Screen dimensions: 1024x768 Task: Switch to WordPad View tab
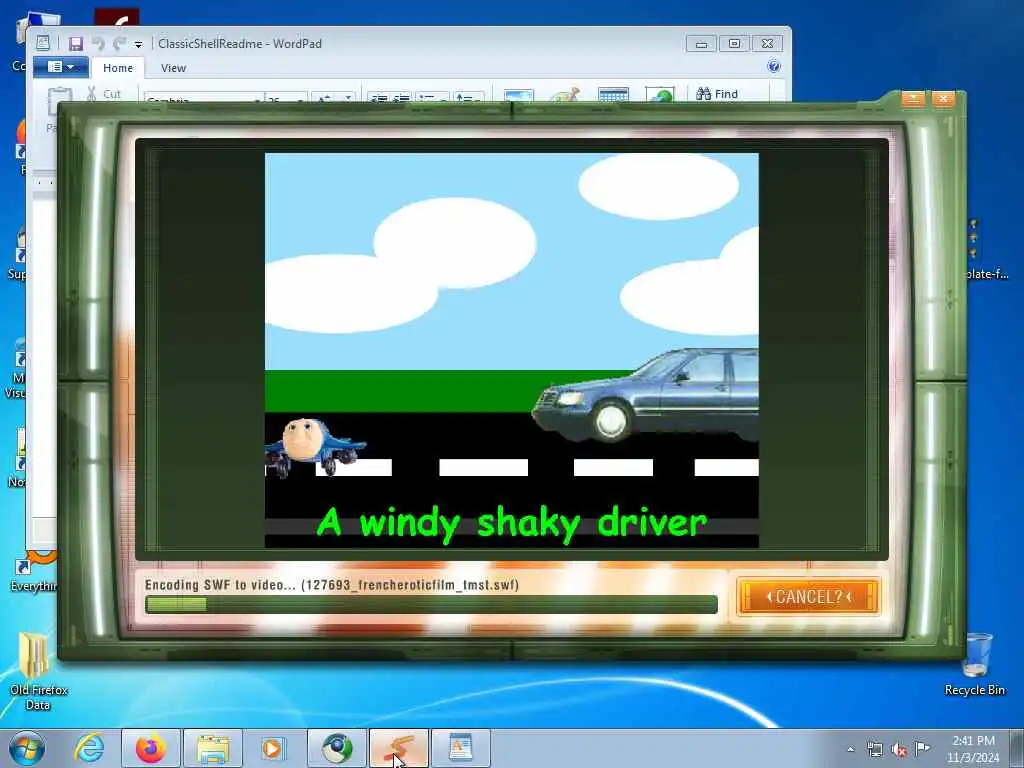[x=173, y=68]
